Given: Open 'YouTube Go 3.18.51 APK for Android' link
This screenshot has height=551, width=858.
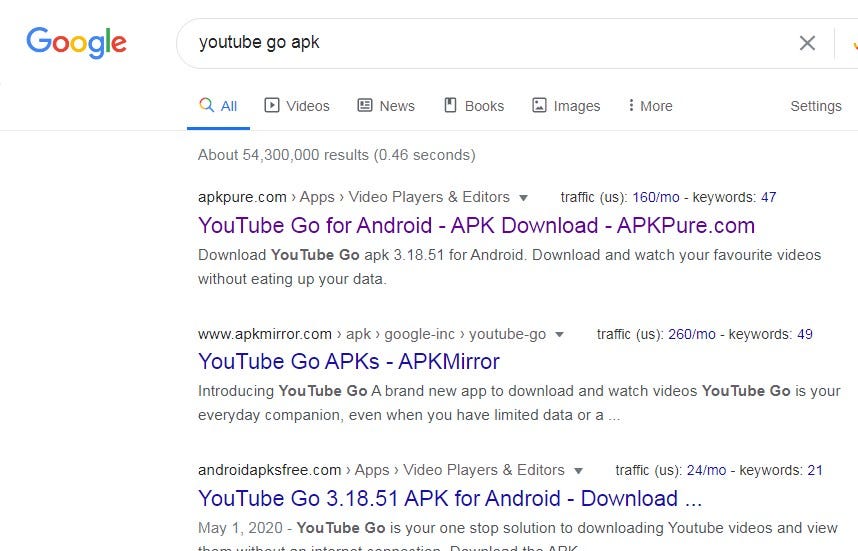Looking at the screenshot, I should 450,498.
